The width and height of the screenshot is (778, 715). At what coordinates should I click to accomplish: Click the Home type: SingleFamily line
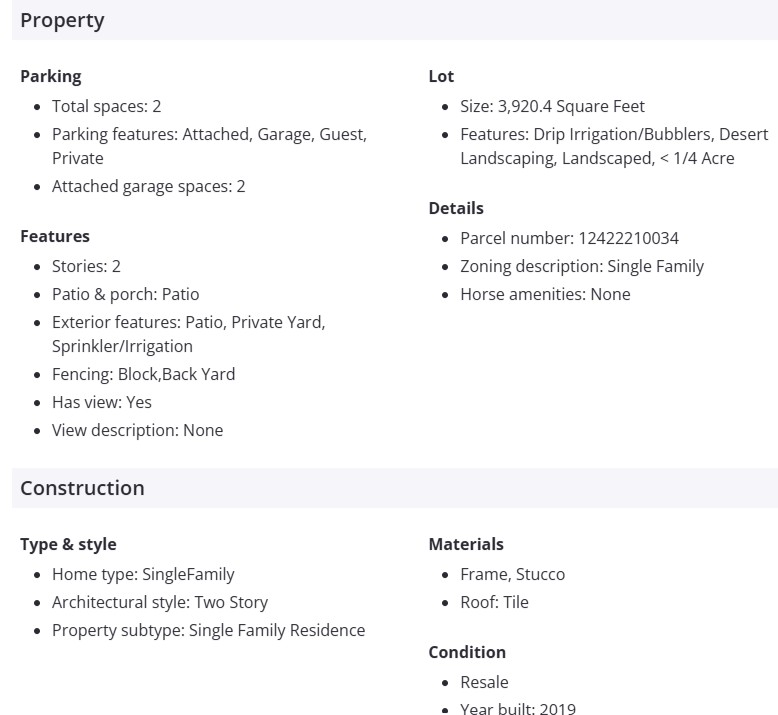[143, 574]
